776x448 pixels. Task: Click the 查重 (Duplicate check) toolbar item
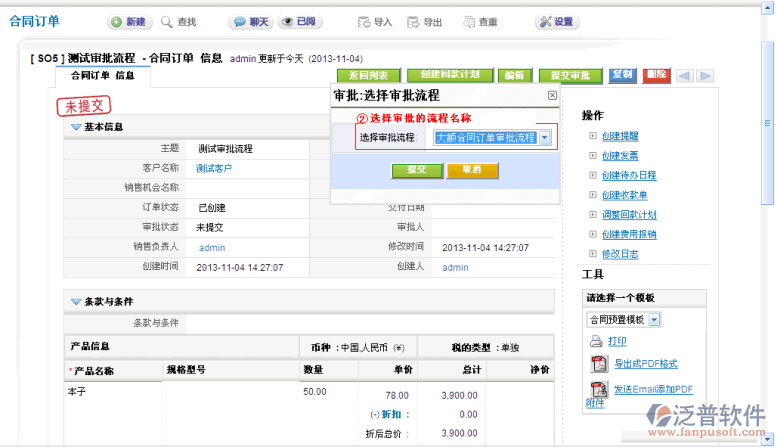point(478,21)
